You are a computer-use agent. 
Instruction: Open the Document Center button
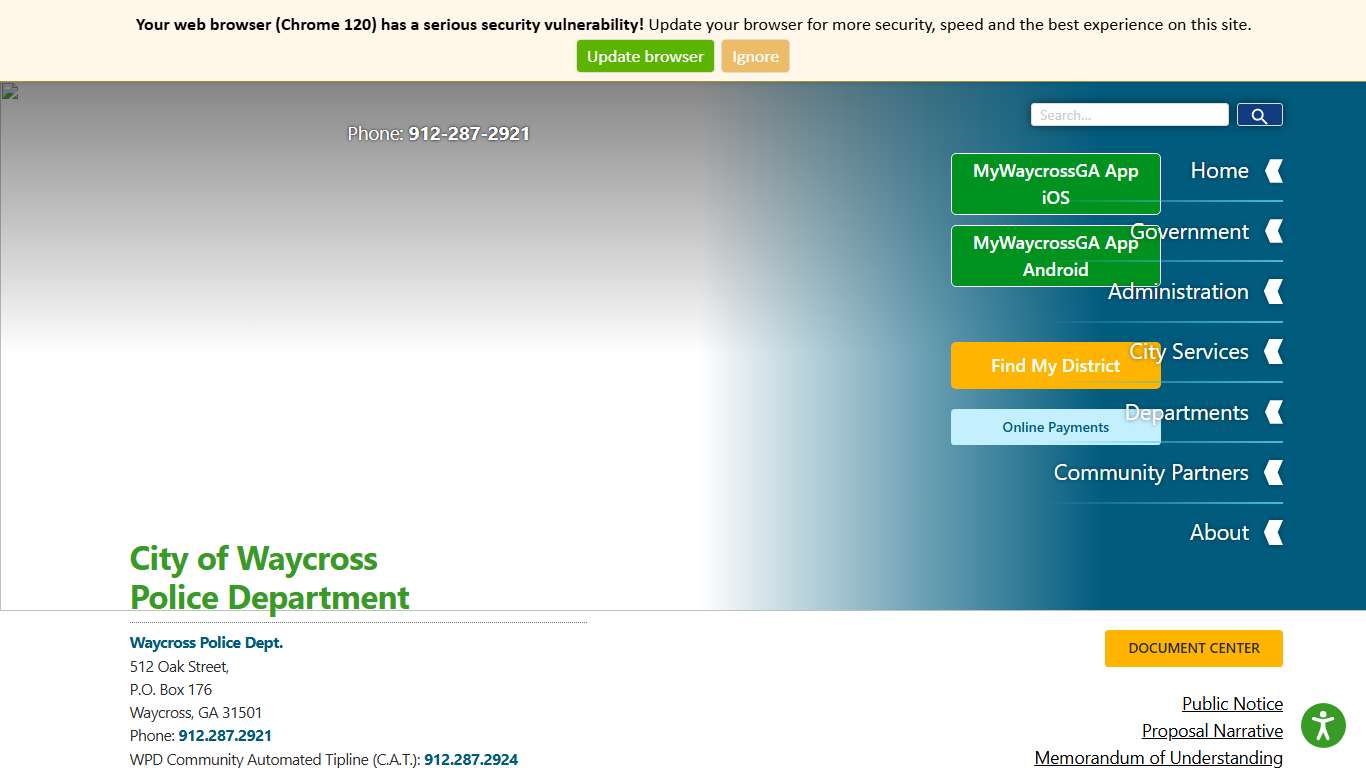tap(1193, 648)
